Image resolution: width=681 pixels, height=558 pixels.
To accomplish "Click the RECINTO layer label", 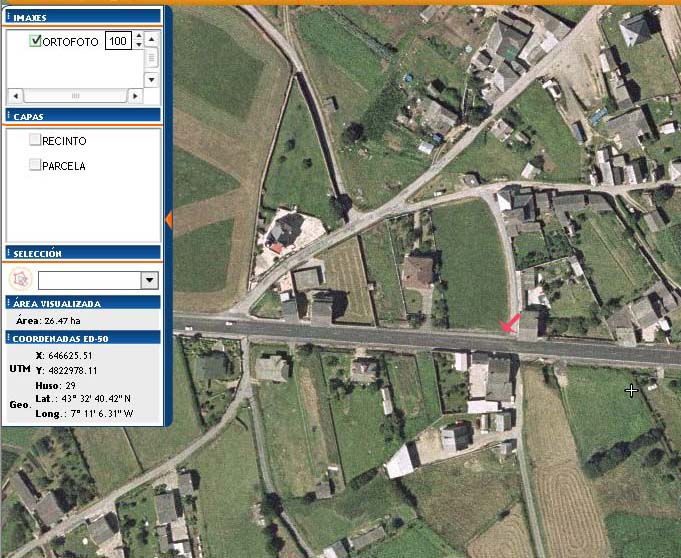I will click(x=64, y=141).
